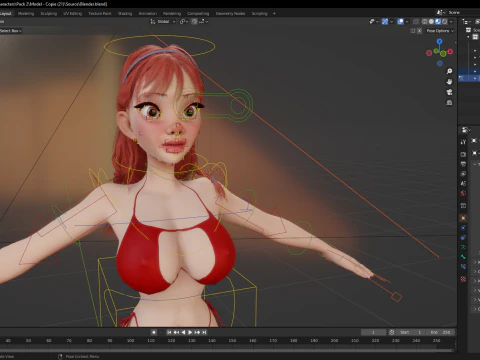Open the Render properties tab
The image size is (480, 360).
463,155
